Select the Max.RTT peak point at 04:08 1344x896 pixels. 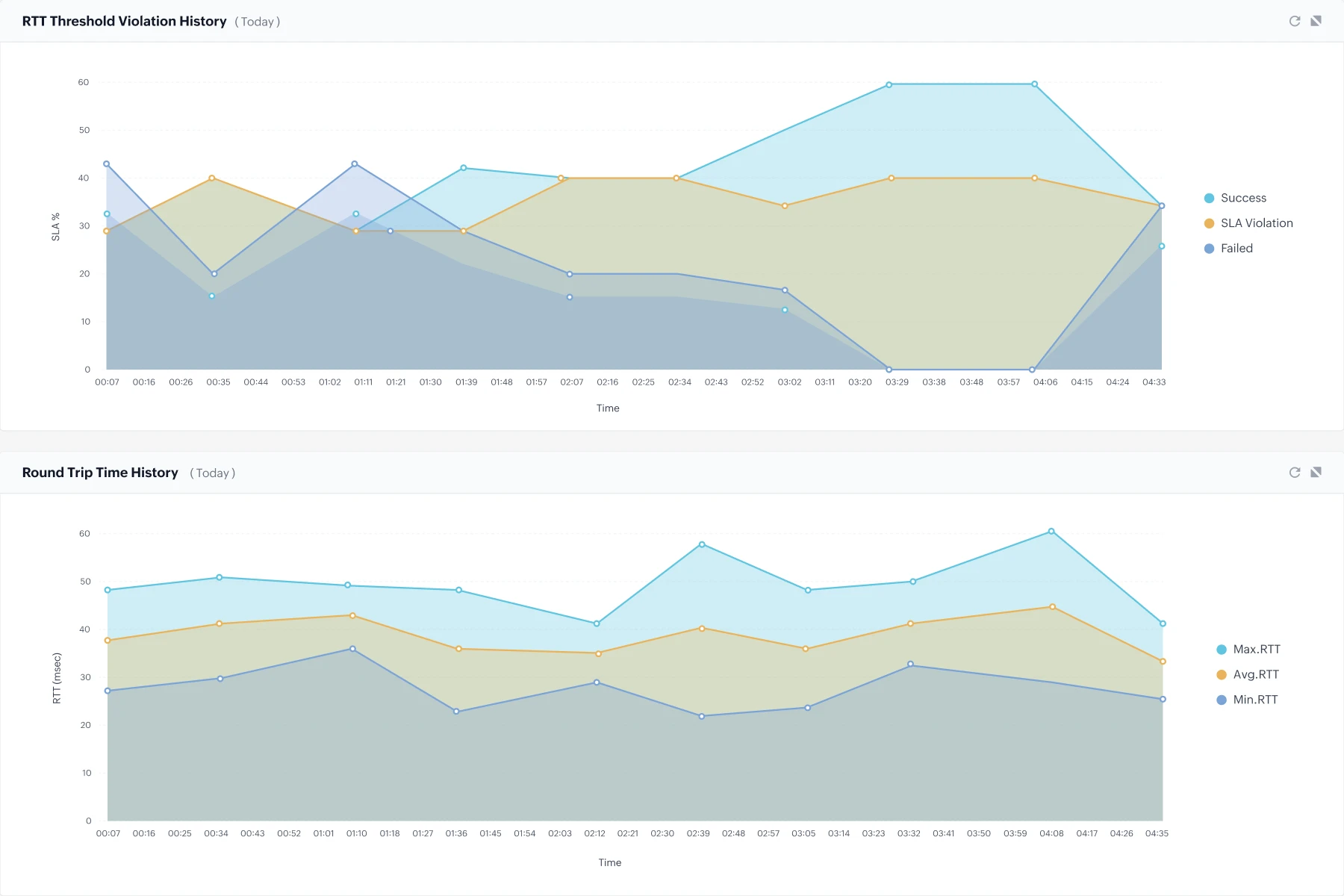(x=1051, y=532)
